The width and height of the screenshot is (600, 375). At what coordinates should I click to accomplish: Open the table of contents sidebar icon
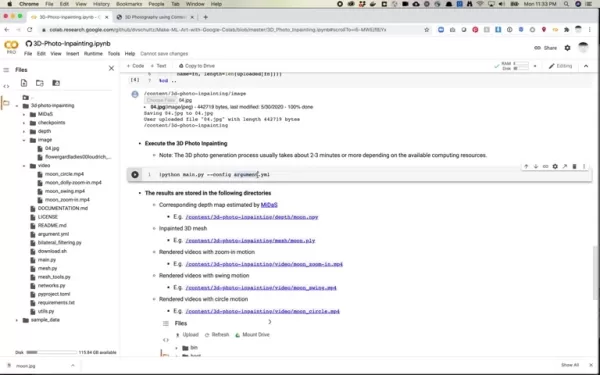[6, 70]
